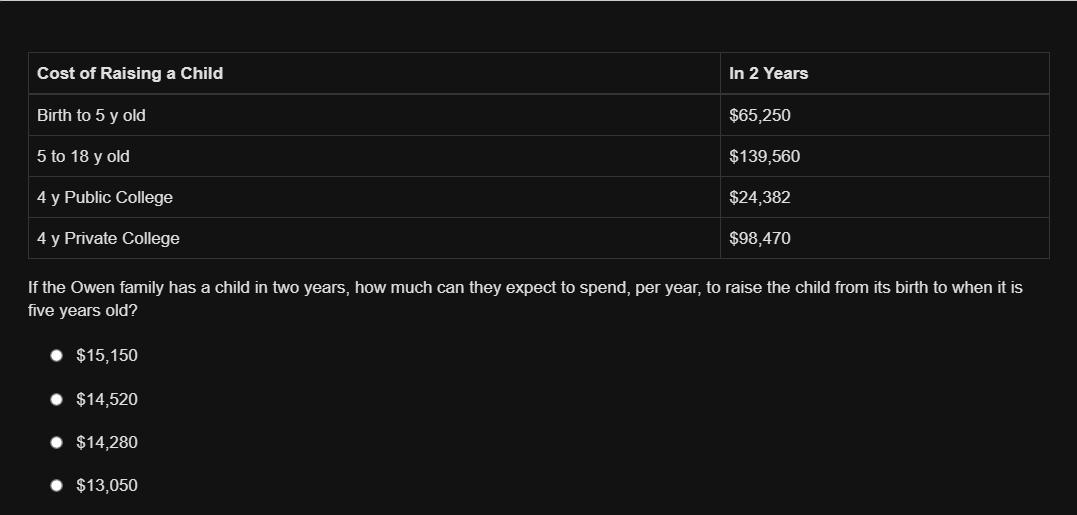Click the Birth to 5 y old row

[x=538, y=115]
